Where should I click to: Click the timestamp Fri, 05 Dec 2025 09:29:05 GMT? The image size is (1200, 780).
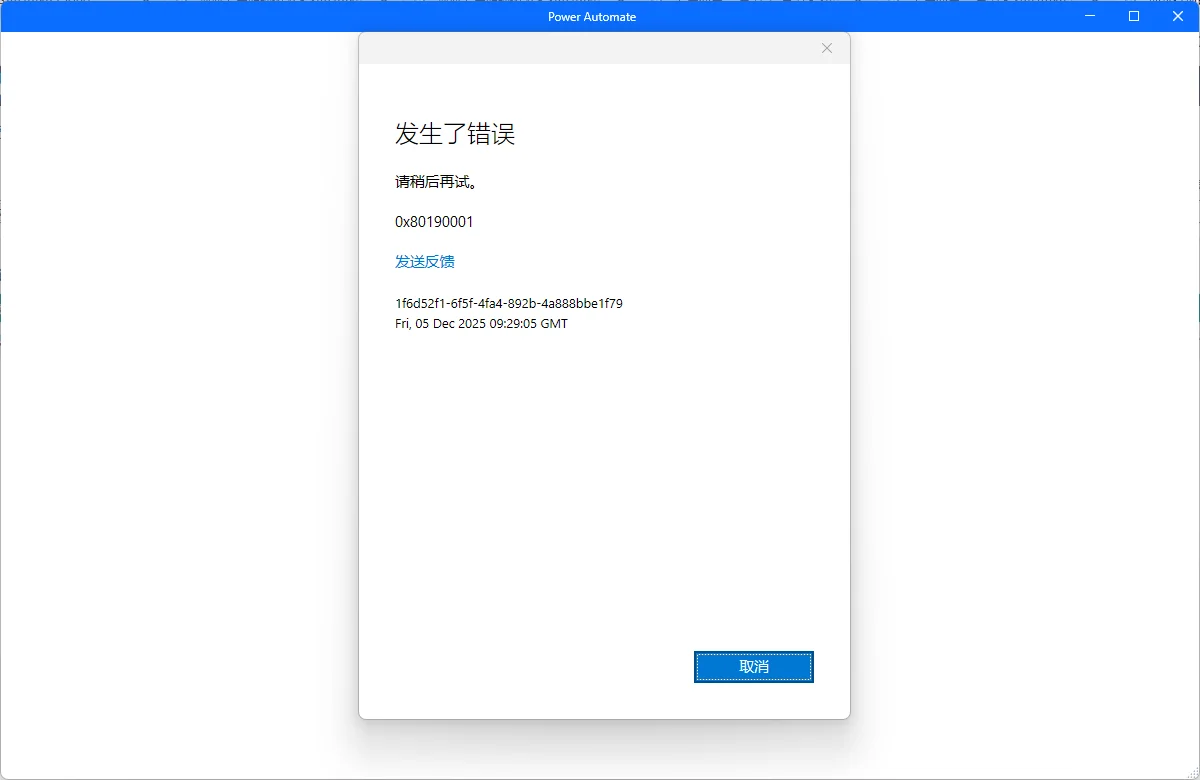[x=481, y=324]
